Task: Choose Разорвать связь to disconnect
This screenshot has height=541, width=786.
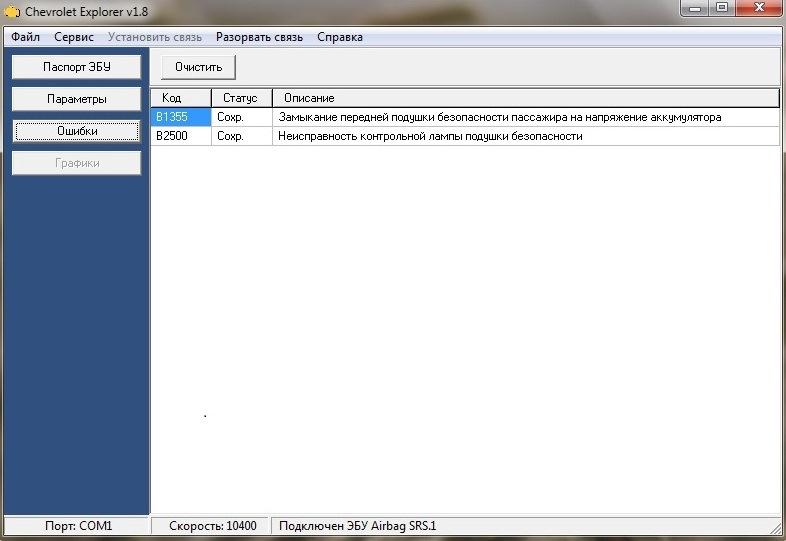Action: (x=259, y=37)
